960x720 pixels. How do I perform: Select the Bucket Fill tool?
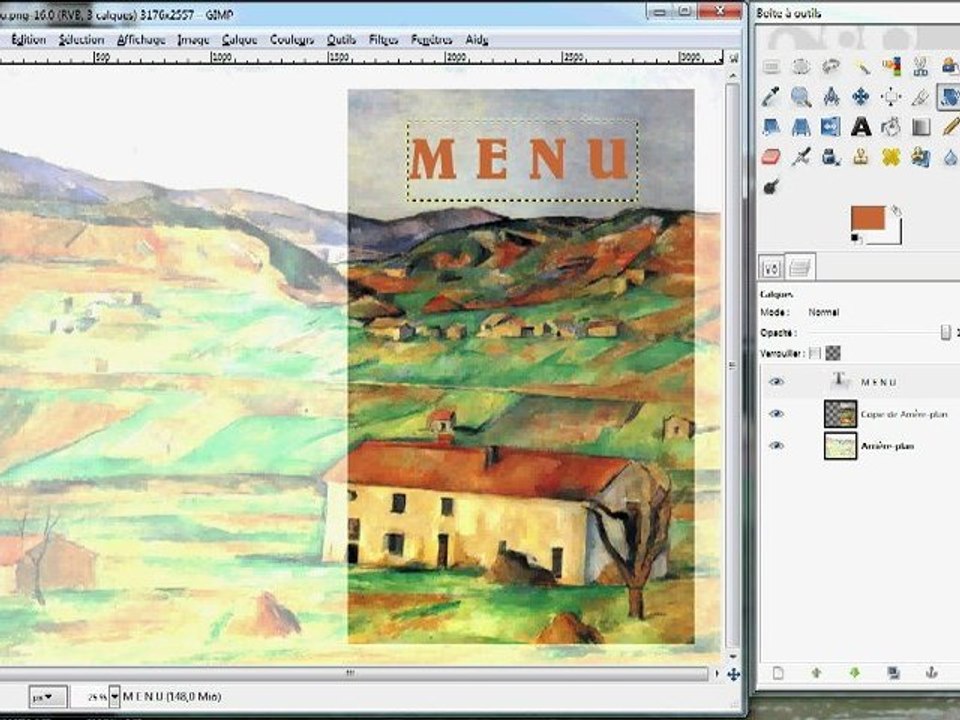891,127
